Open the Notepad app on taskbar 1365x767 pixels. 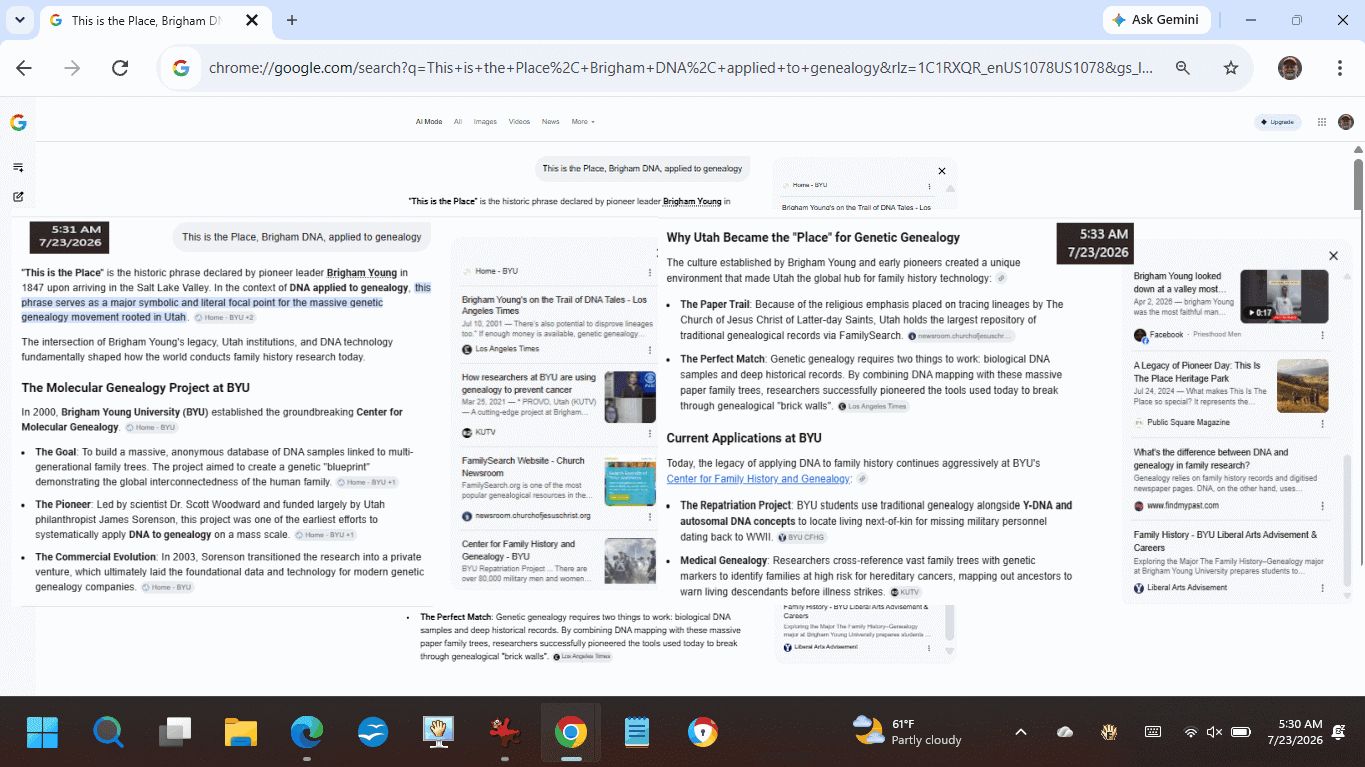tap(637, 733)
